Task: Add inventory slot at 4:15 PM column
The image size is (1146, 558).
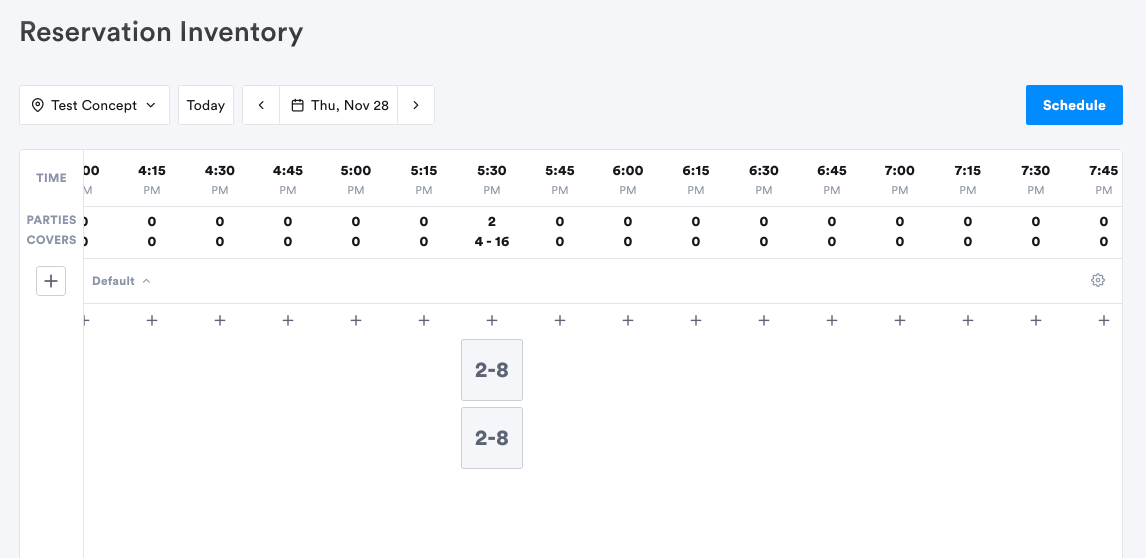Action: (152, 320)
